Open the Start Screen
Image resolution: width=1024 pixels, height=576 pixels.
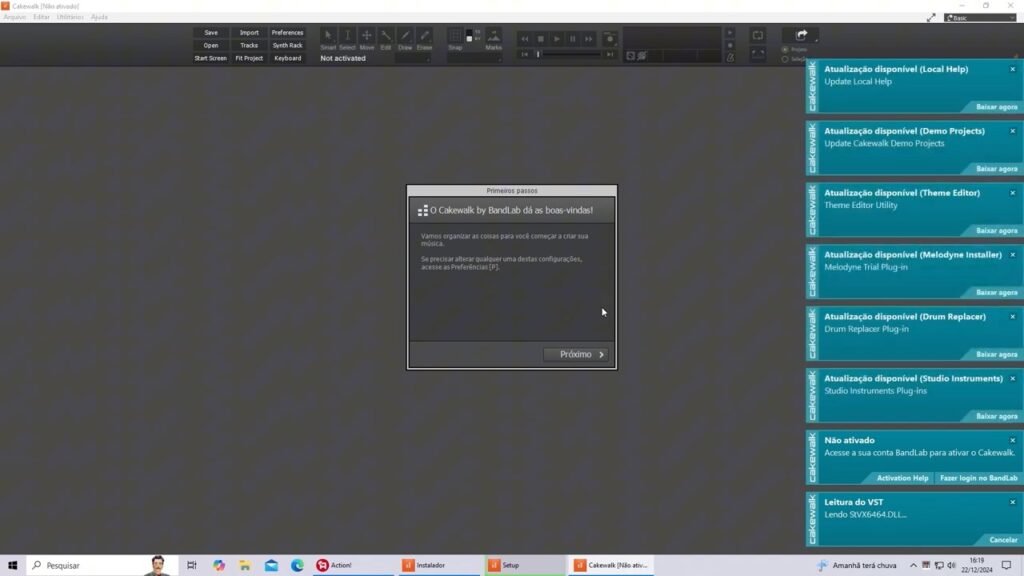[210, 58]
